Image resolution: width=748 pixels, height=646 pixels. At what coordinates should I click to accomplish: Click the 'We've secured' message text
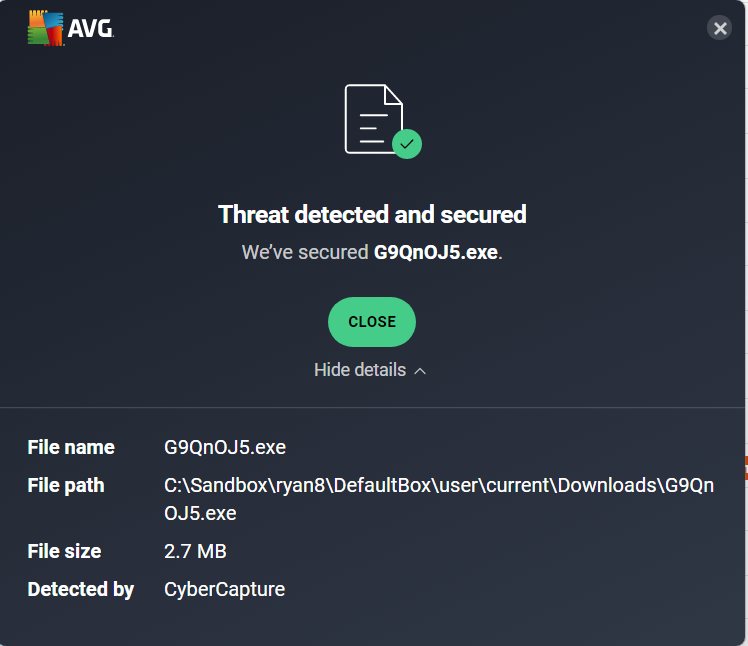(305, 252)
